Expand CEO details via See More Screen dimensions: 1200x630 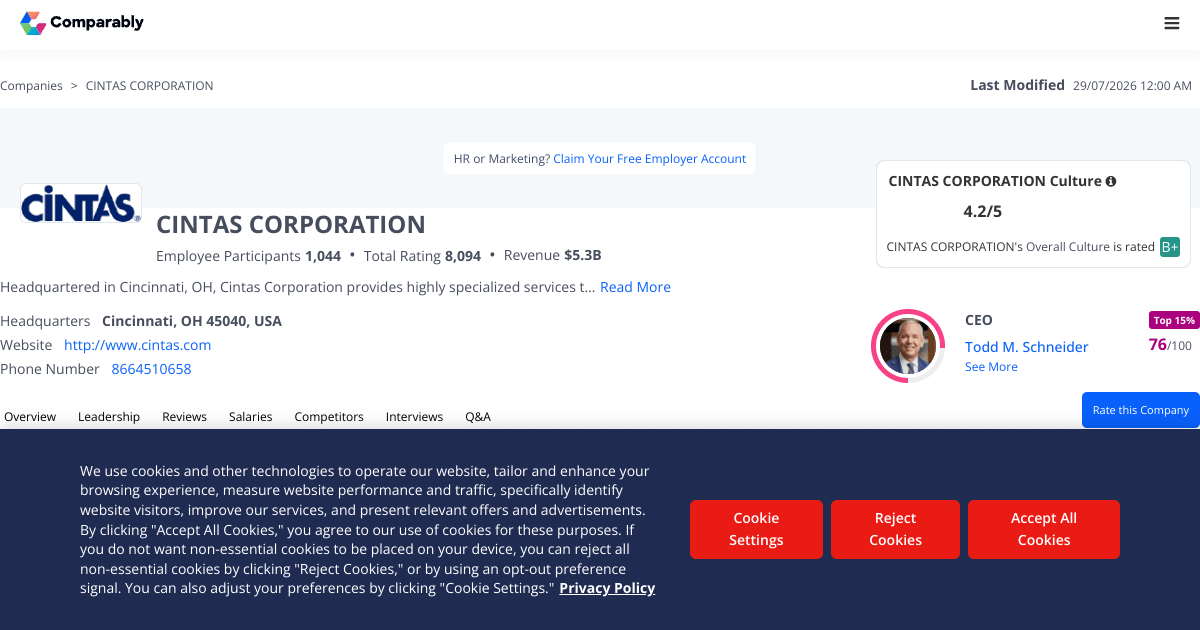coord(991,367)
